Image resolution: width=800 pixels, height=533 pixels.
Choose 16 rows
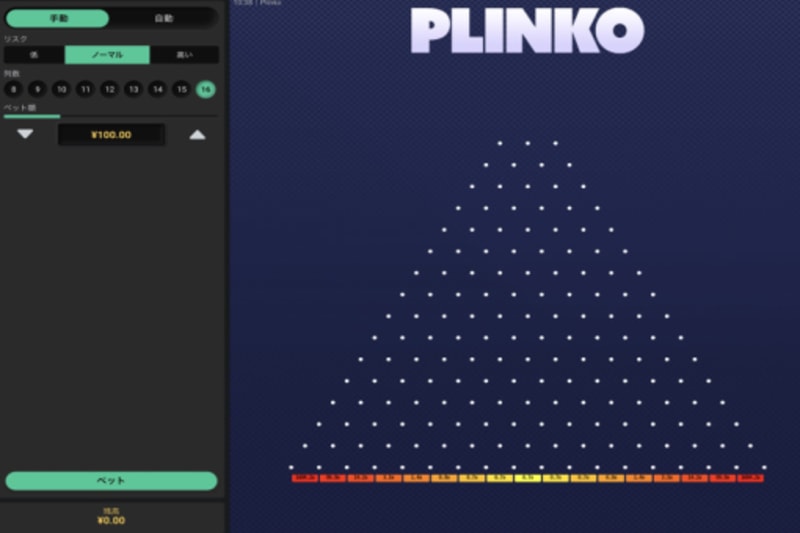(206, 89)
